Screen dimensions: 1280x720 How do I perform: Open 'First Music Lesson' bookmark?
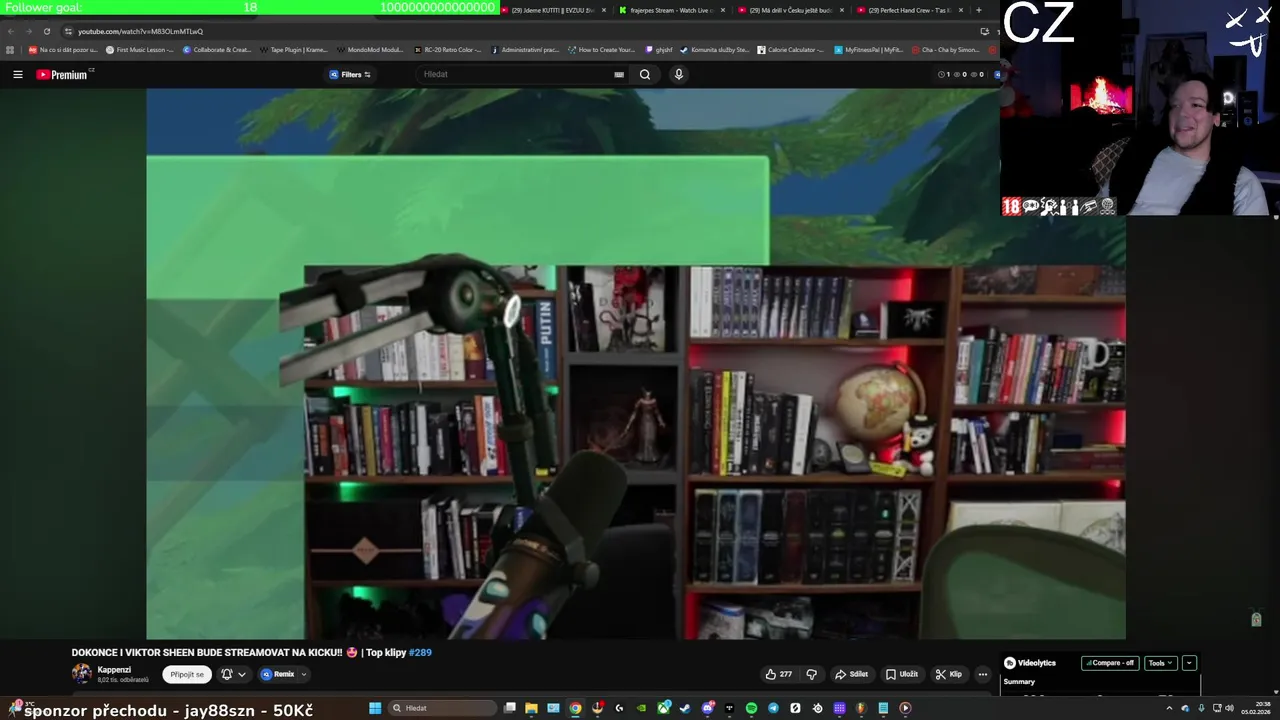click(x=139, y=49)
